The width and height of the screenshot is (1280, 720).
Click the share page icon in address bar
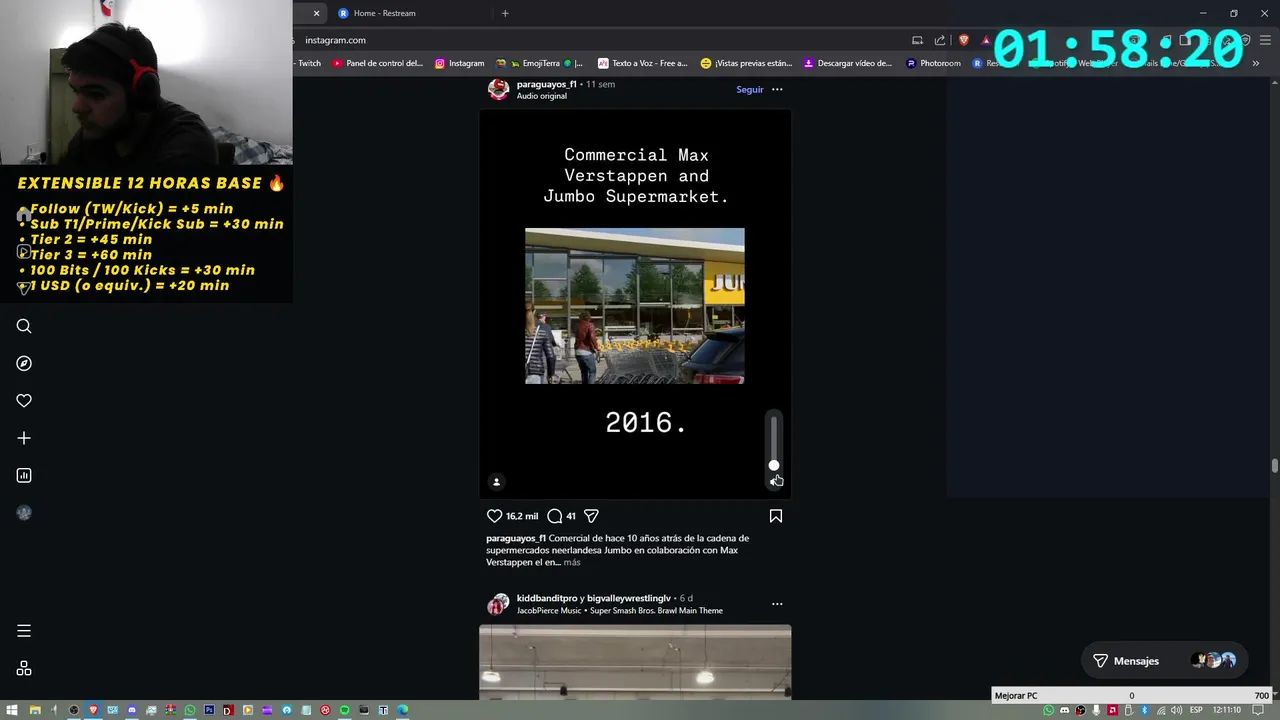pyautogui.click(x=940, y=40)
